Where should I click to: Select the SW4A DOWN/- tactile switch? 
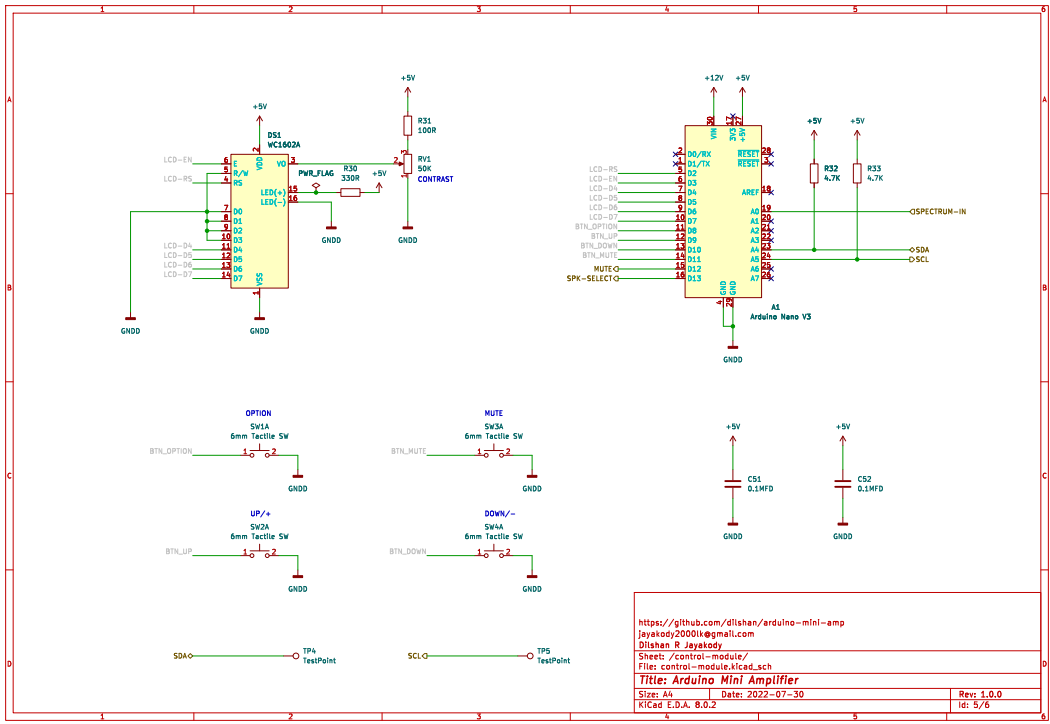(x=494, y=552)
